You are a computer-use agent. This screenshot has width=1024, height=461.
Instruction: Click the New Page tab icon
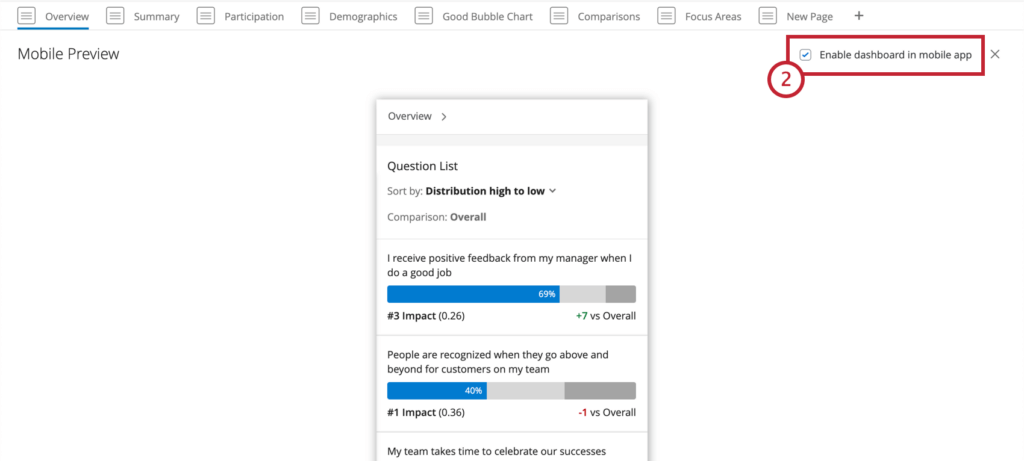tap(768, 16)
